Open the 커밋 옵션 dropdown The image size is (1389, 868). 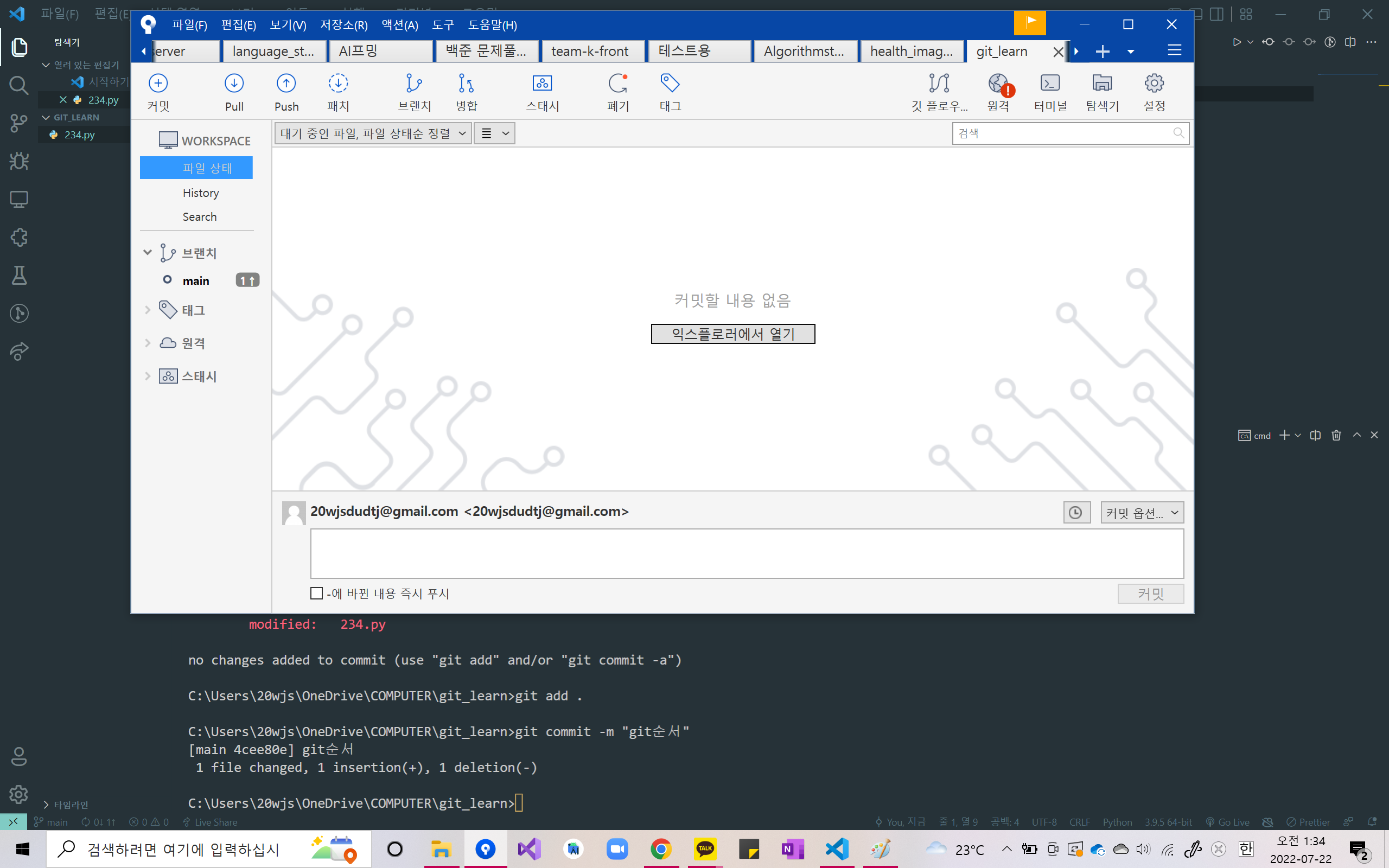pos(1142,513)
